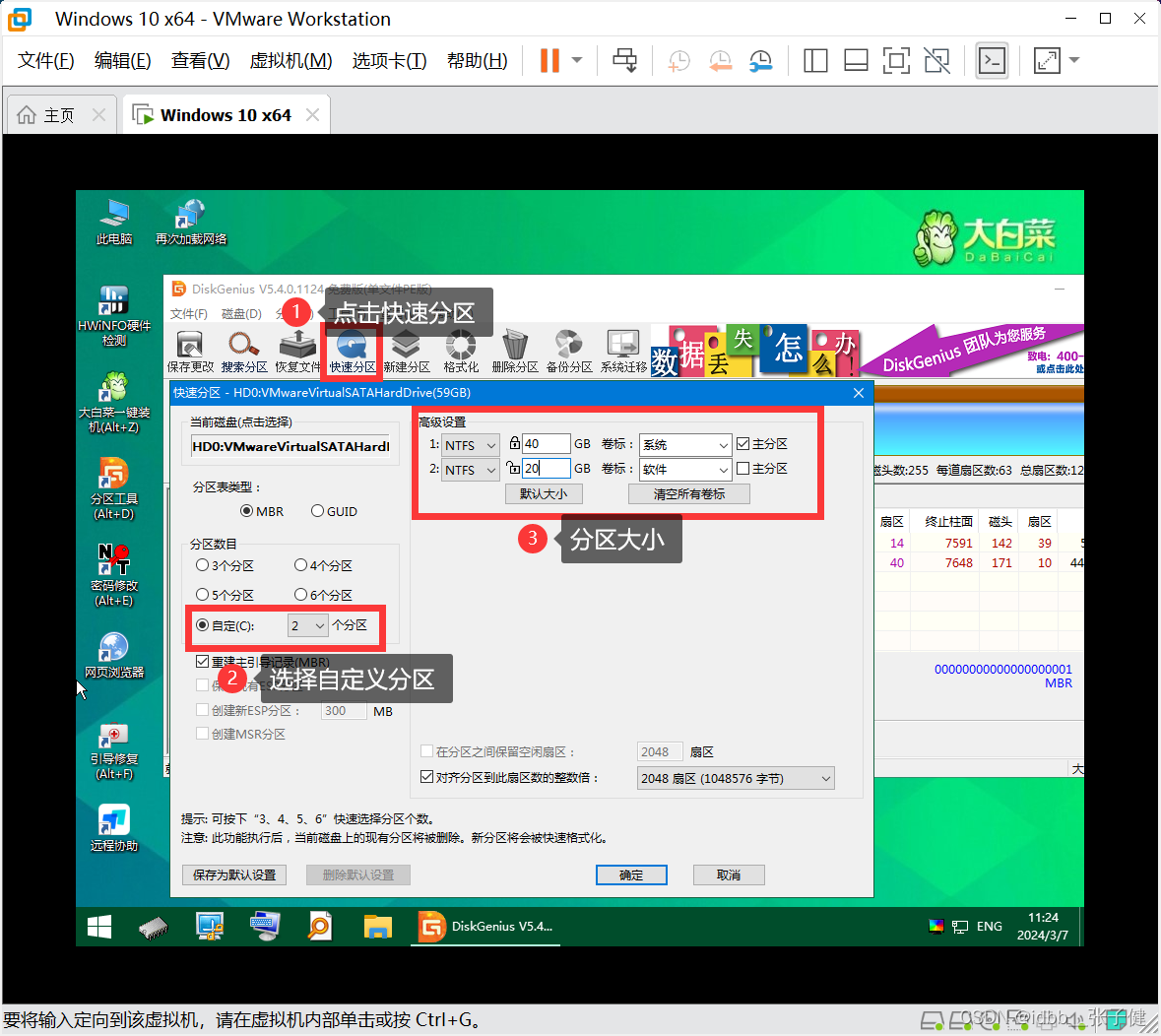
Task: Click the current disk HD0:VMwareVirtualSATAHard field
Action: 290,446
